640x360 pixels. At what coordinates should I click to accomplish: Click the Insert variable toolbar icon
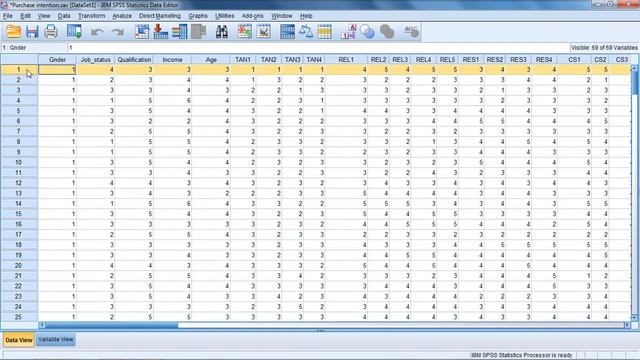[x=264, y=32]
